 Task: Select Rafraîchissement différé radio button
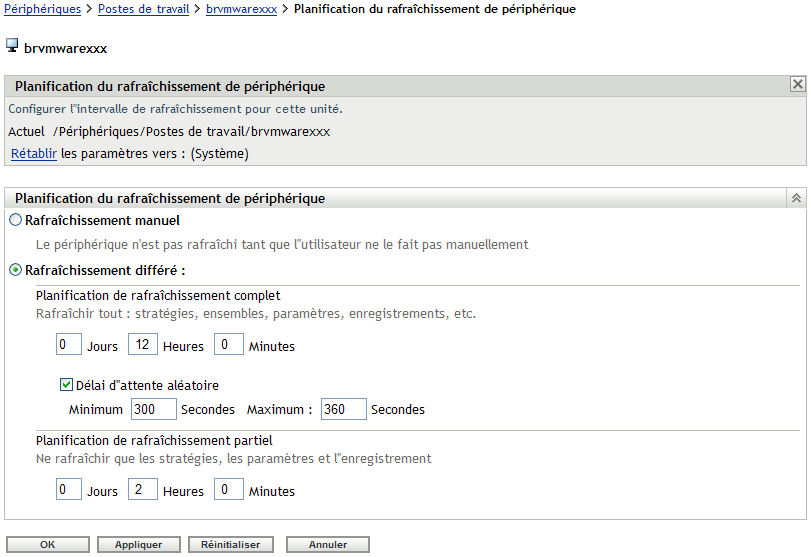15,269
